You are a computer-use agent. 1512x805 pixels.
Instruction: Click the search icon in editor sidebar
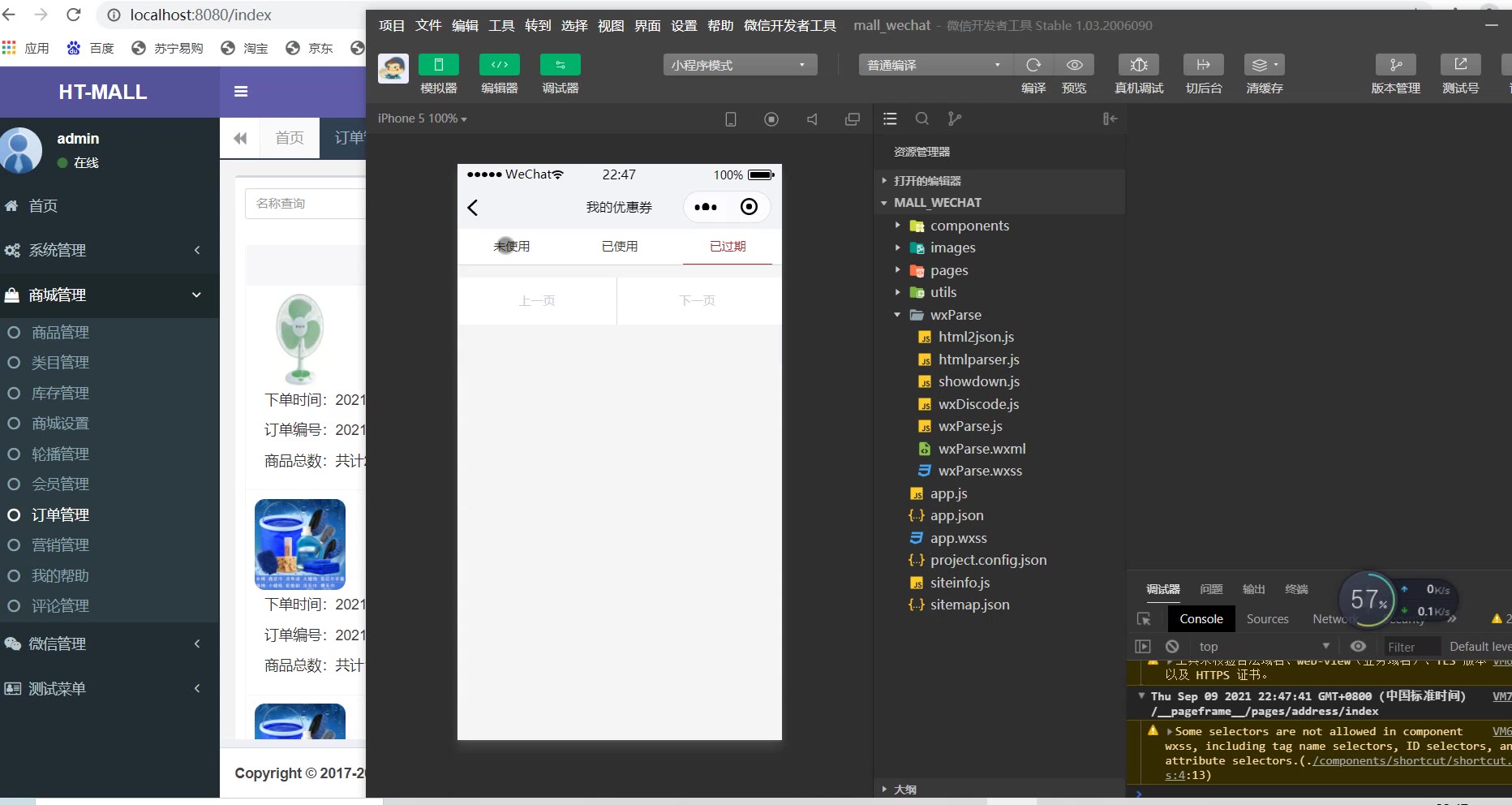coord(922,118)
